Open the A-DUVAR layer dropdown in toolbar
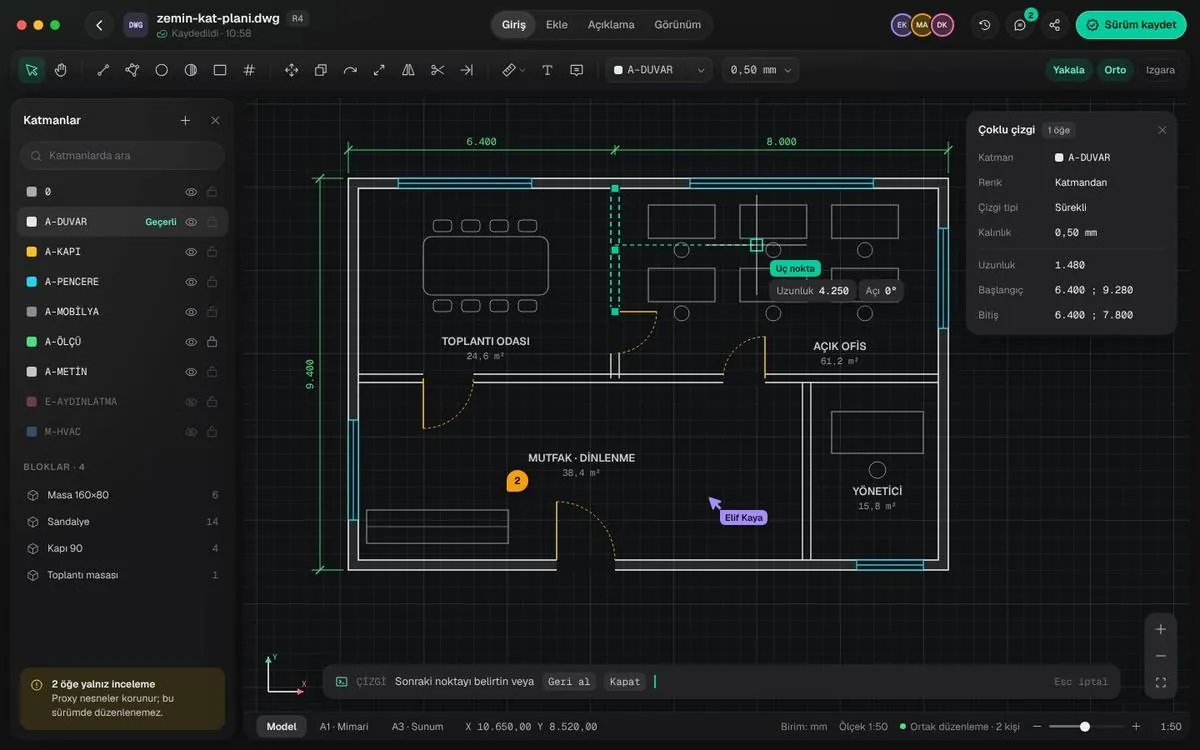The image size is (1200, 750). pos(659,70)
